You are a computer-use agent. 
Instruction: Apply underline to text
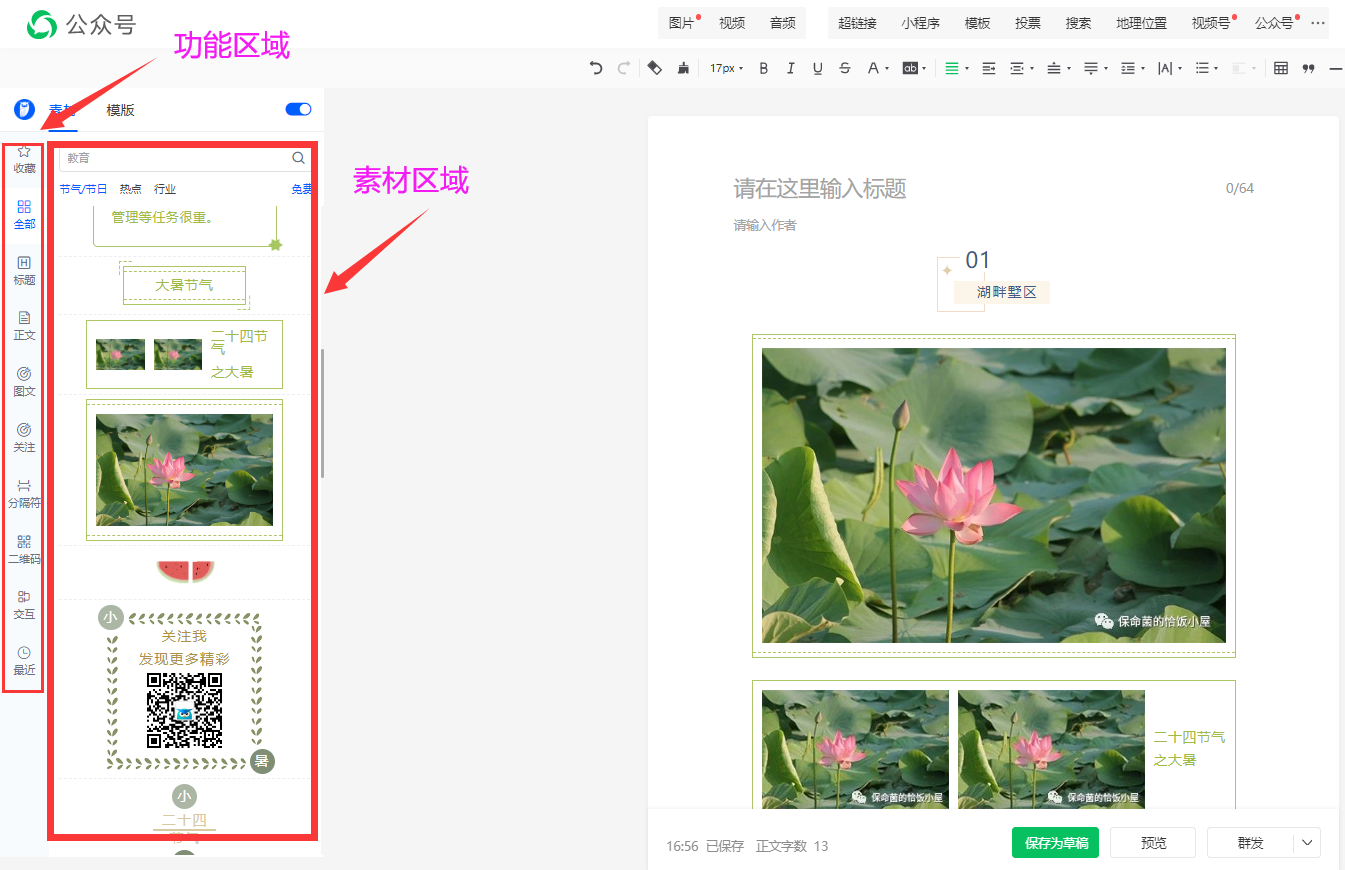coord(818,68)
